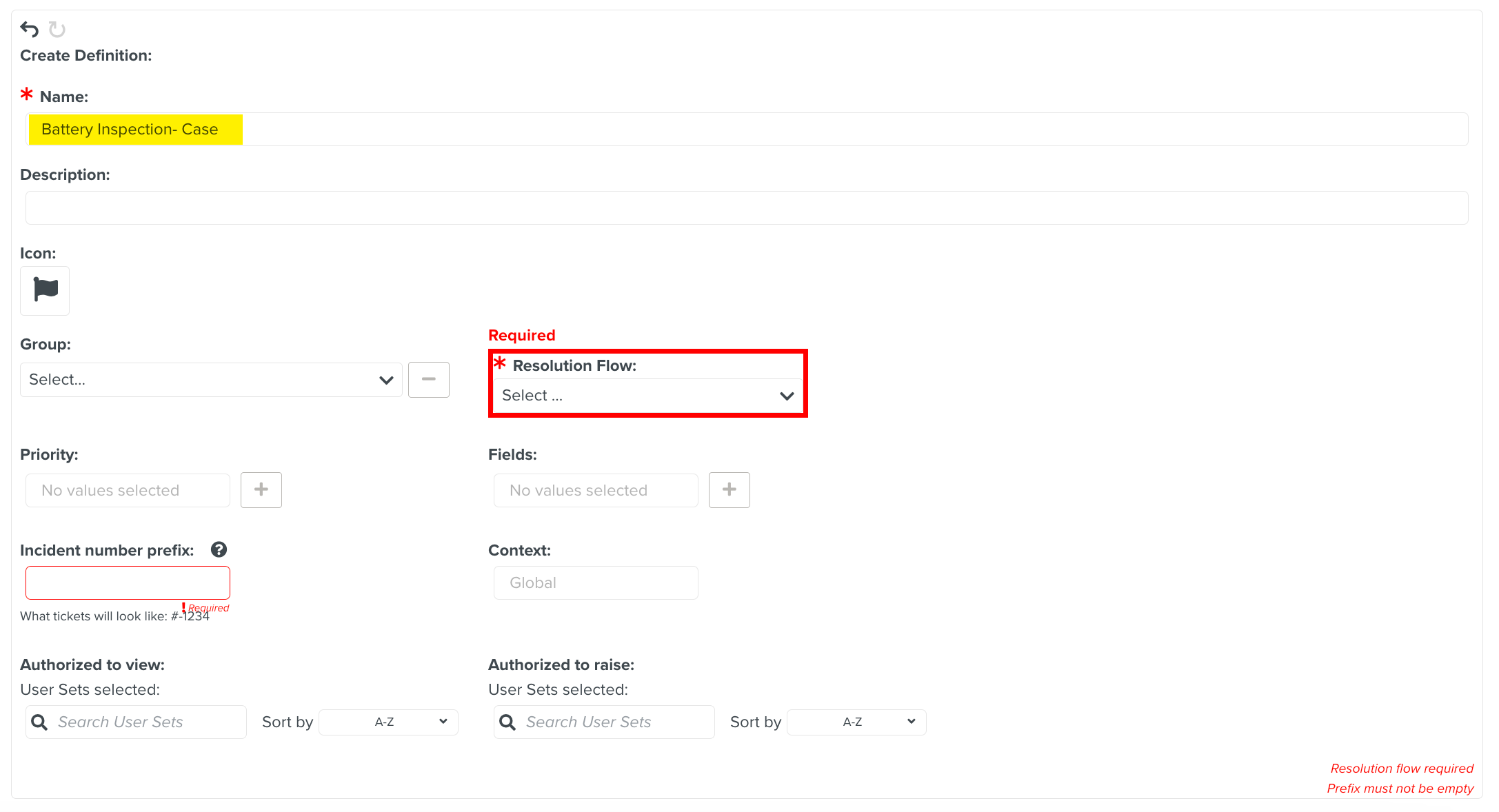
Task: Expand the Group select dropdown
Action: point(210,380)
